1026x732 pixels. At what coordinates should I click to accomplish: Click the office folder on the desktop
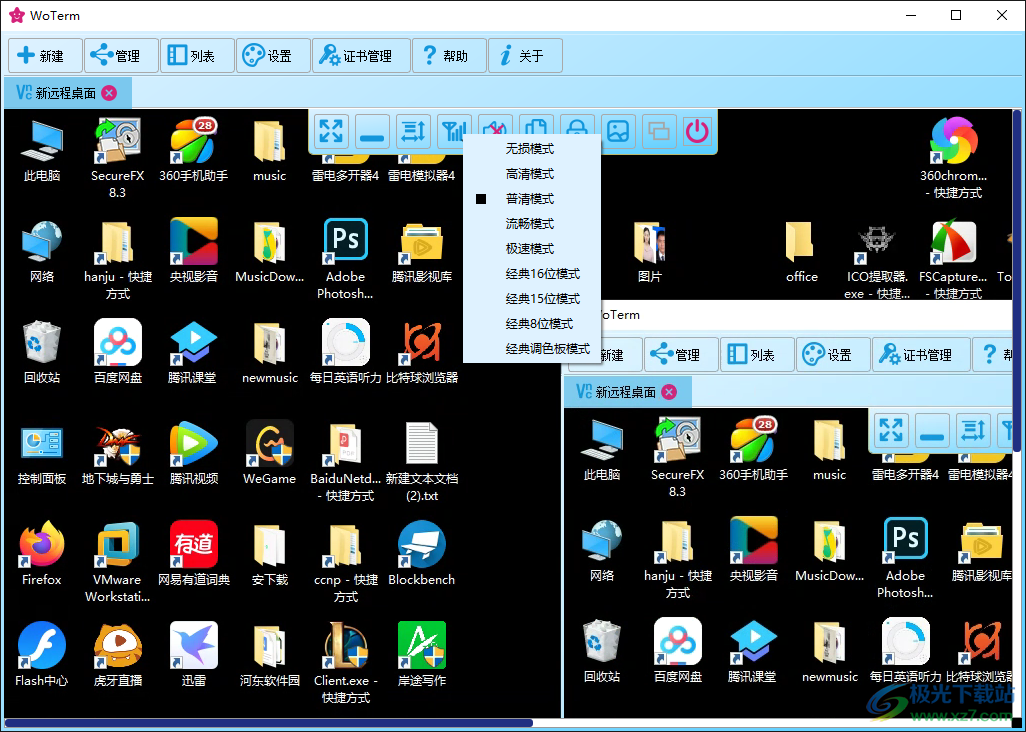click(802, 253)
